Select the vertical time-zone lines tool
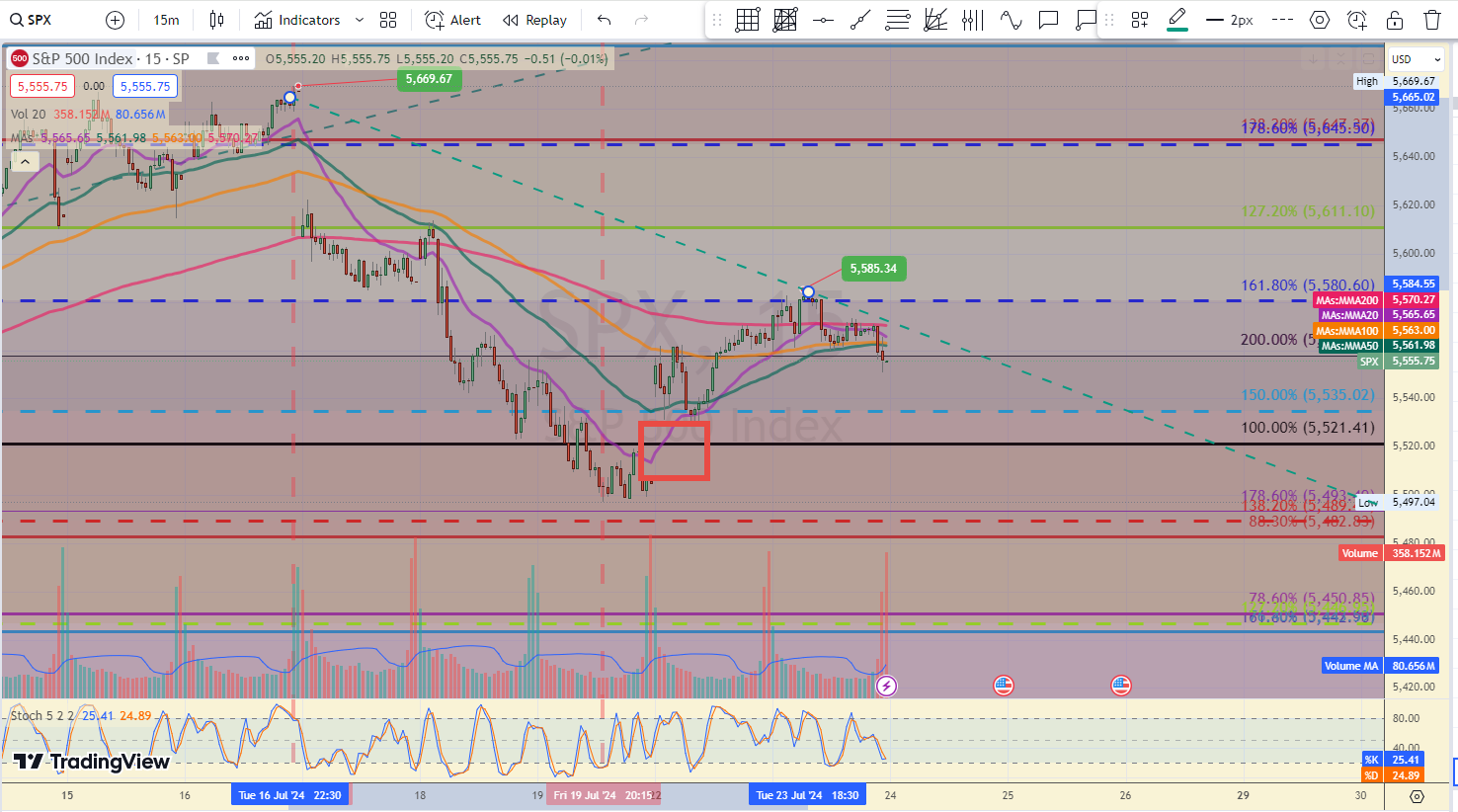 973,20
